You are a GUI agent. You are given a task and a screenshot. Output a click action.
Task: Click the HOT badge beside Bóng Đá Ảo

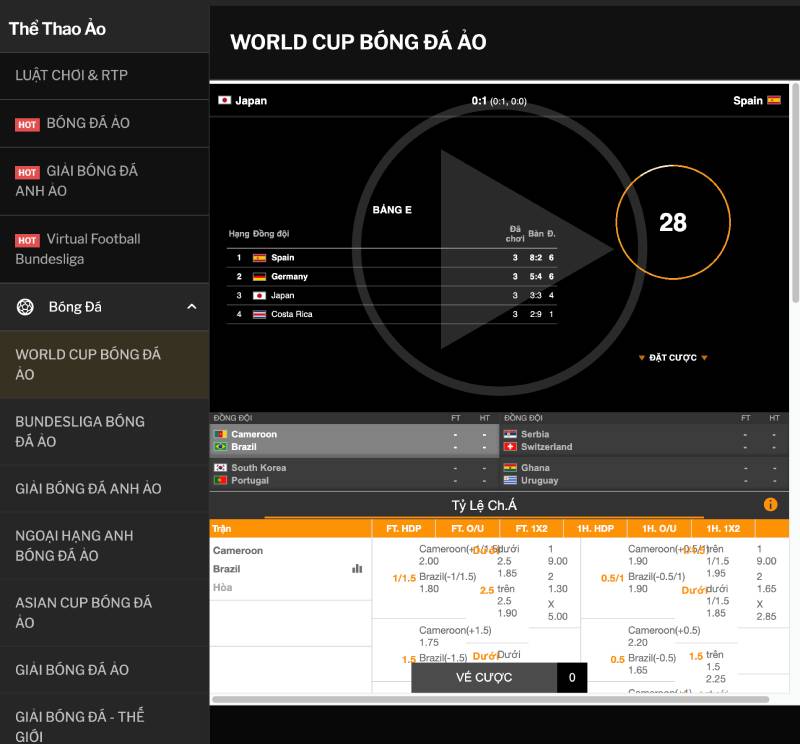[x=27, y=124]
